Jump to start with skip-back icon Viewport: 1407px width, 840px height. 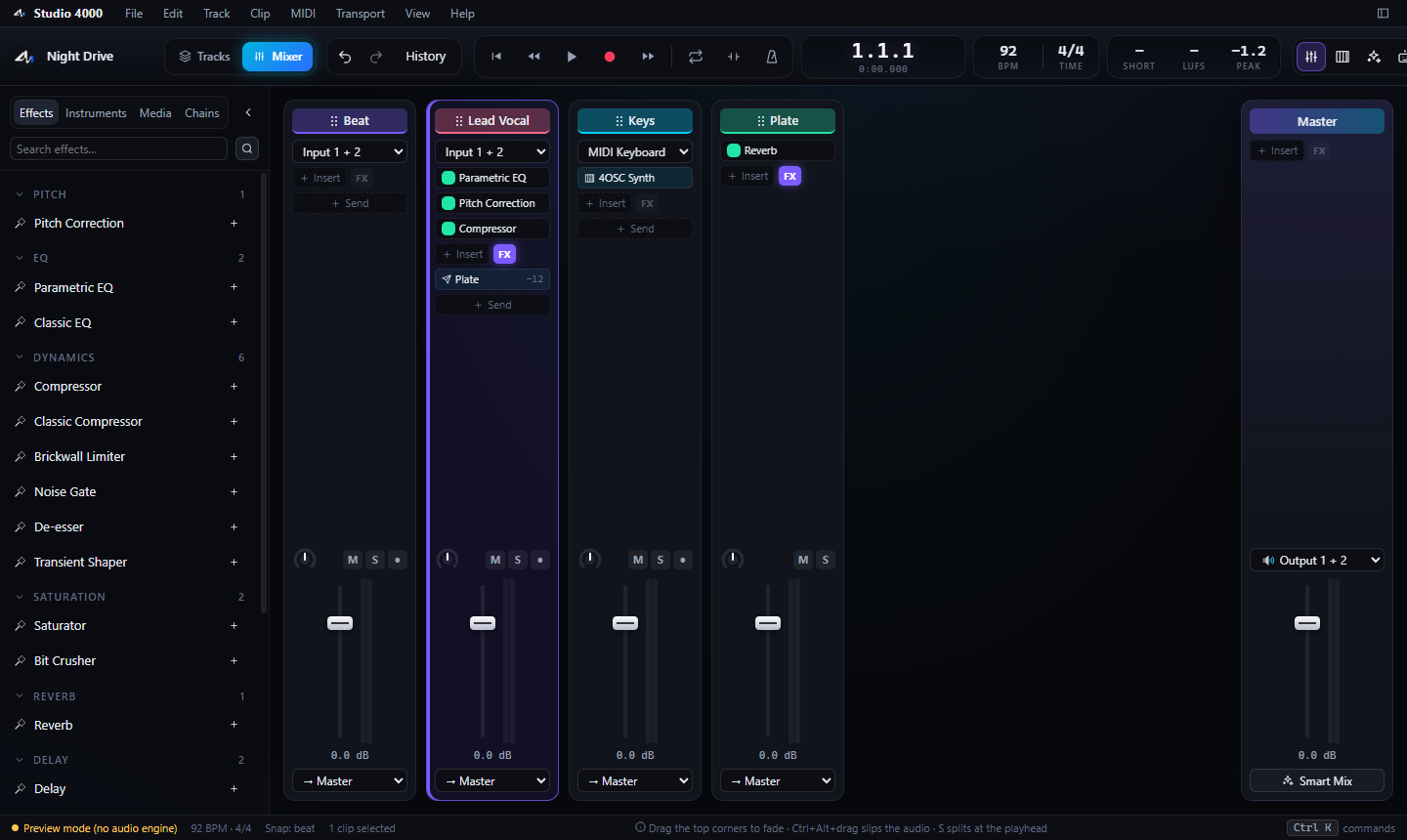[x=496, y=57]
